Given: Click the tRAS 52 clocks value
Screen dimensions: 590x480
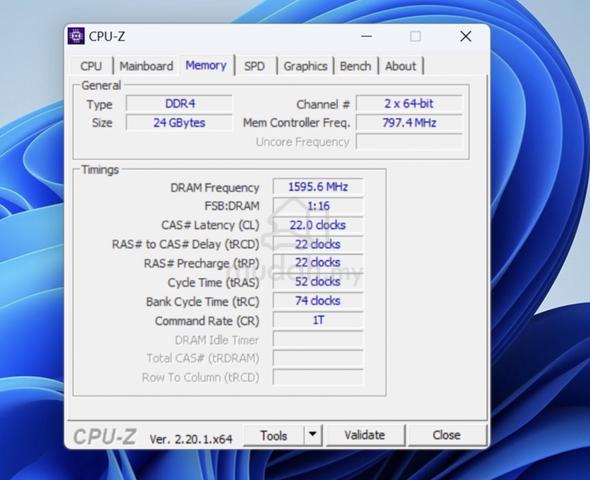Looking at the screenshot, I should pos(318,282).
